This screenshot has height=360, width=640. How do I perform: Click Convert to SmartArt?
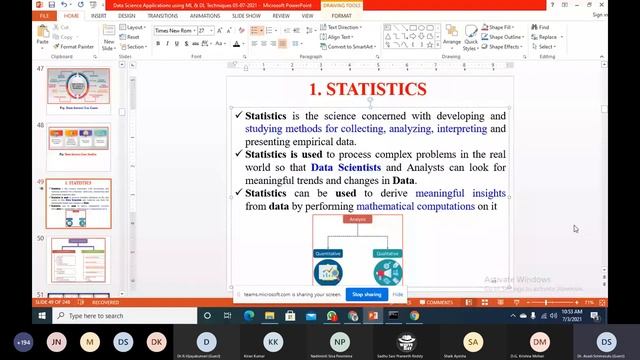click(348, 47)
